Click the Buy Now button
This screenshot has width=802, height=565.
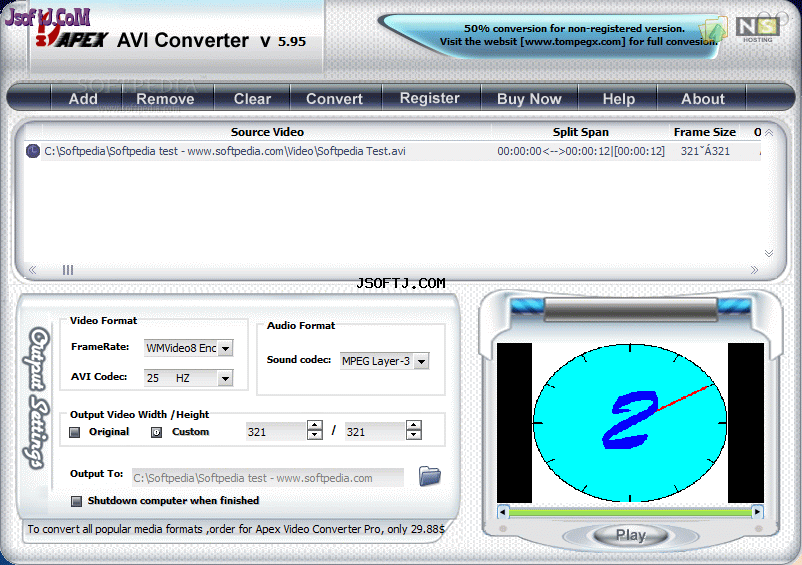tap(529, 98)
